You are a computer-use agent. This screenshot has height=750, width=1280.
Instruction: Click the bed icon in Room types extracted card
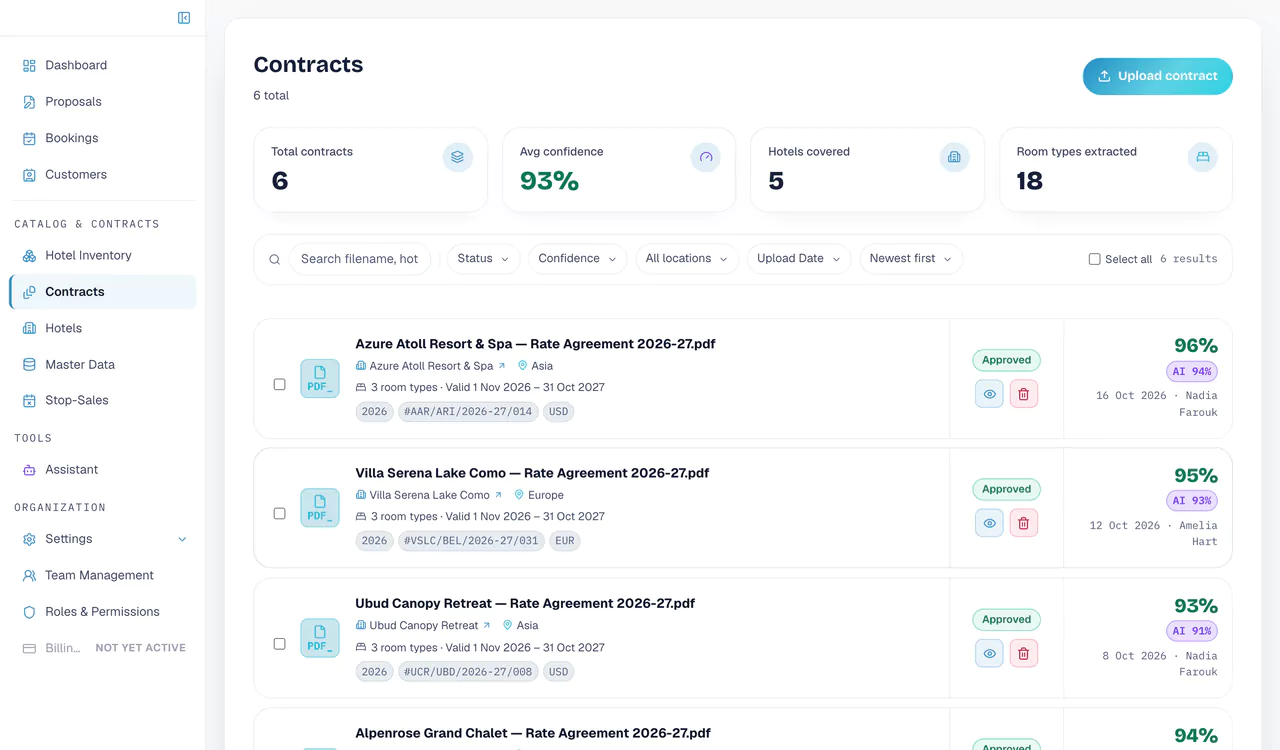[x=1203, y=157]
